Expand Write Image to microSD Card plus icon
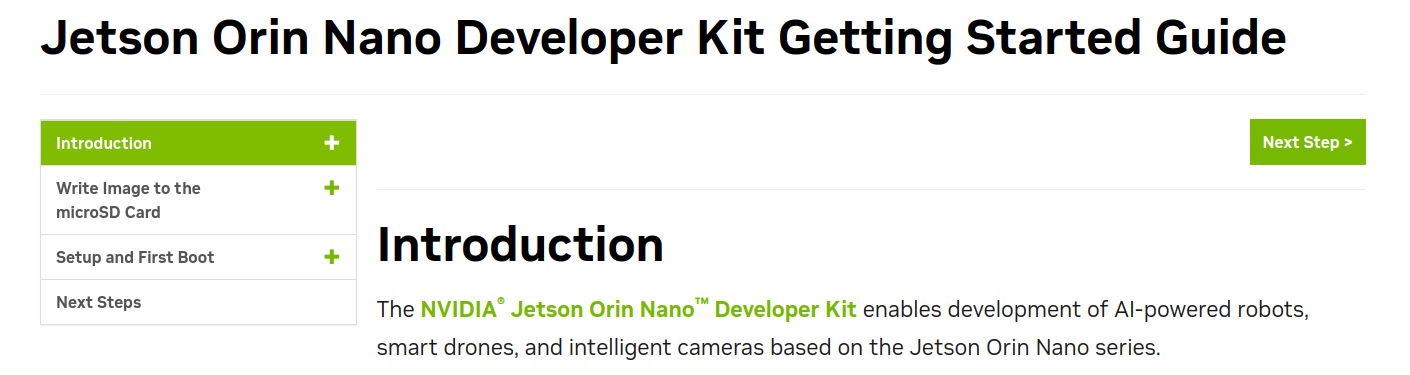The width and height of the screenshot is (1410, 375). click(332, 188)
